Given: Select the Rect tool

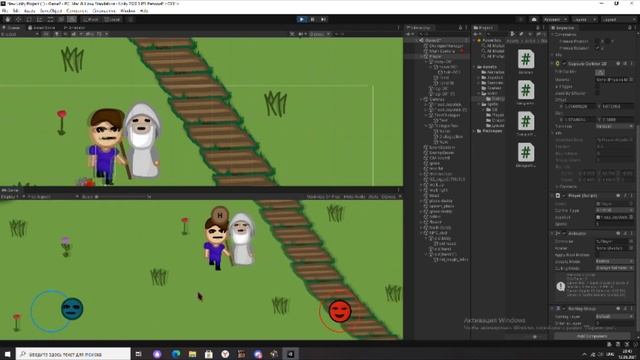Looking at the screenshot, I should tap(50, 19).
